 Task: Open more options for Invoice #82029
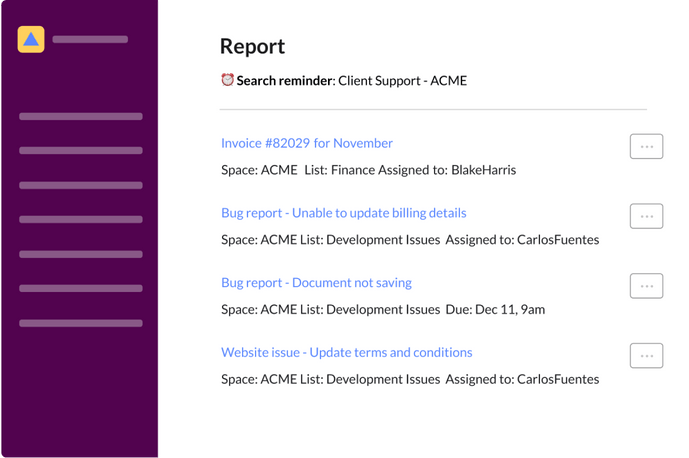(646, 147)
